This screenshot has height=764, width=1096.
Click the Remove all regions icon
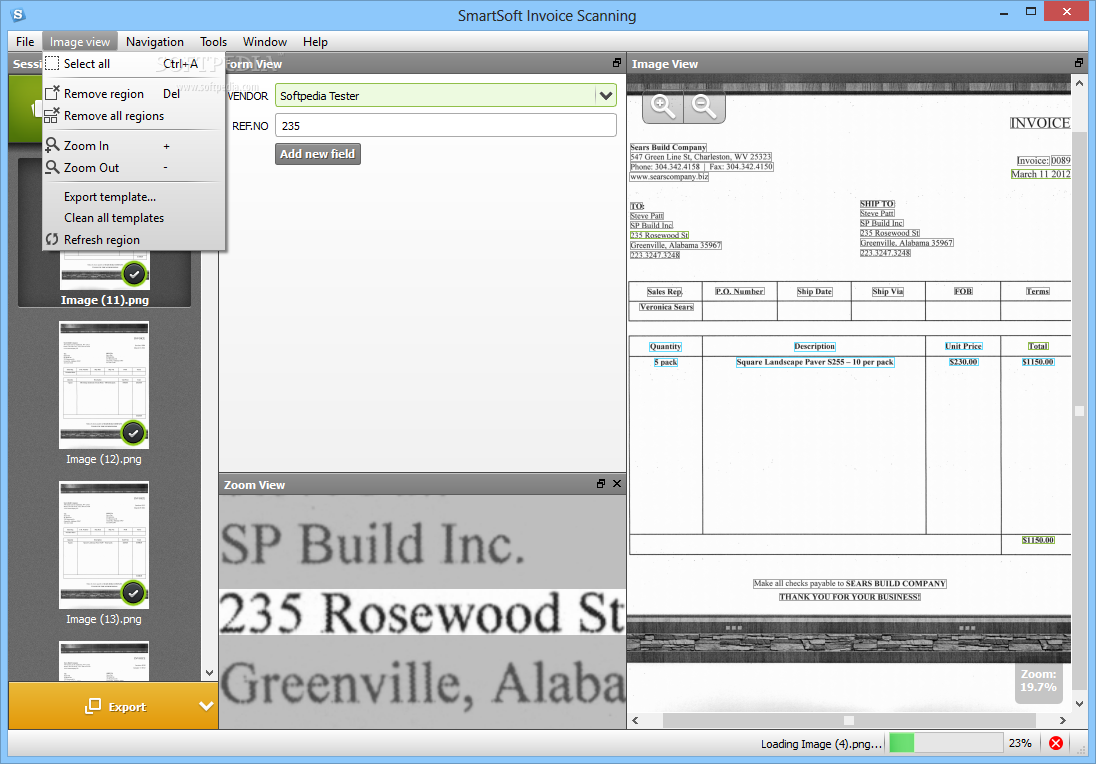pyautogui.click(x=51, y=115)
